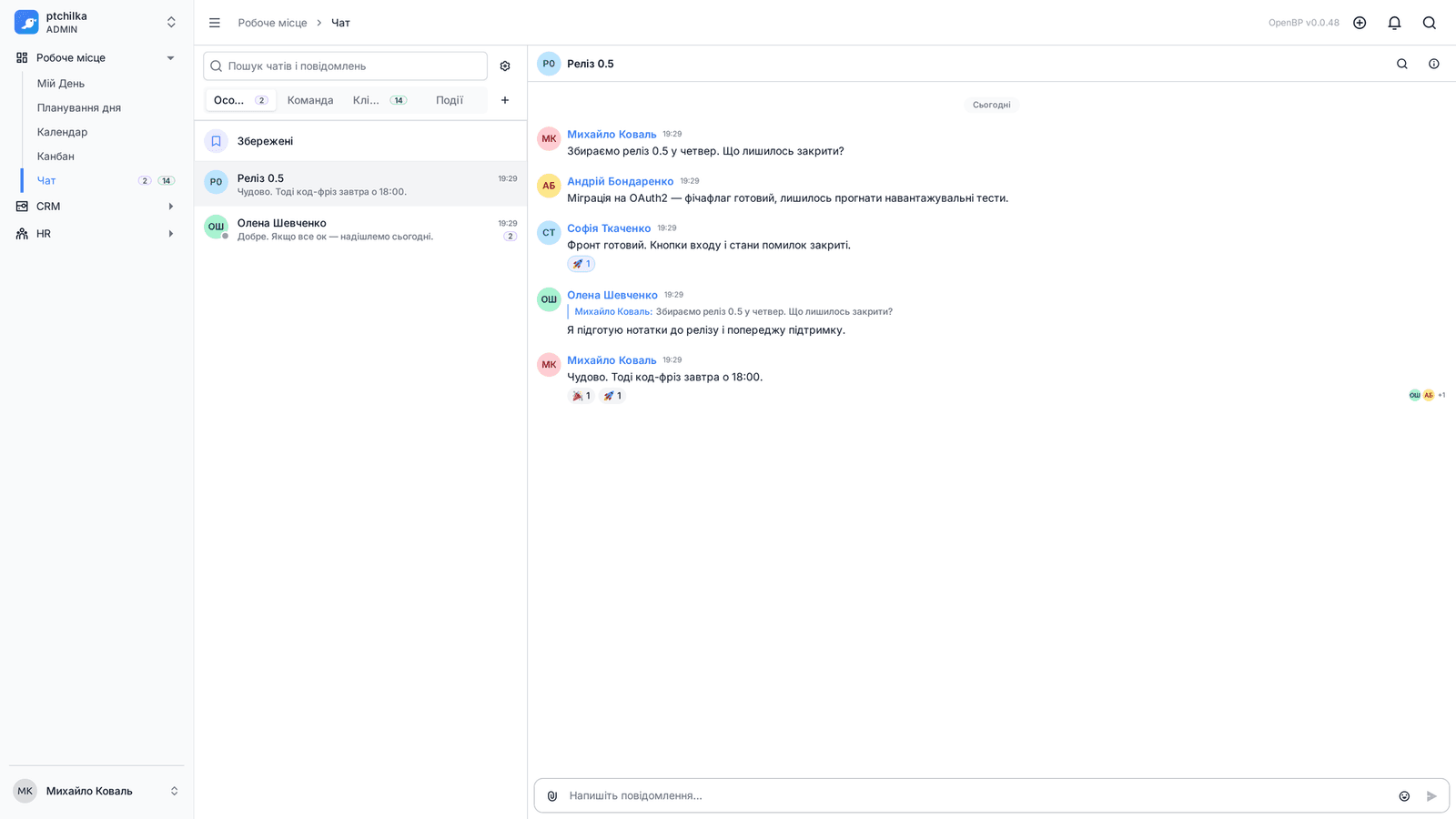1456x819 pixels.
Task: Focus the Пошук чатів і повідомлень search field
Action: click(345, 66)
